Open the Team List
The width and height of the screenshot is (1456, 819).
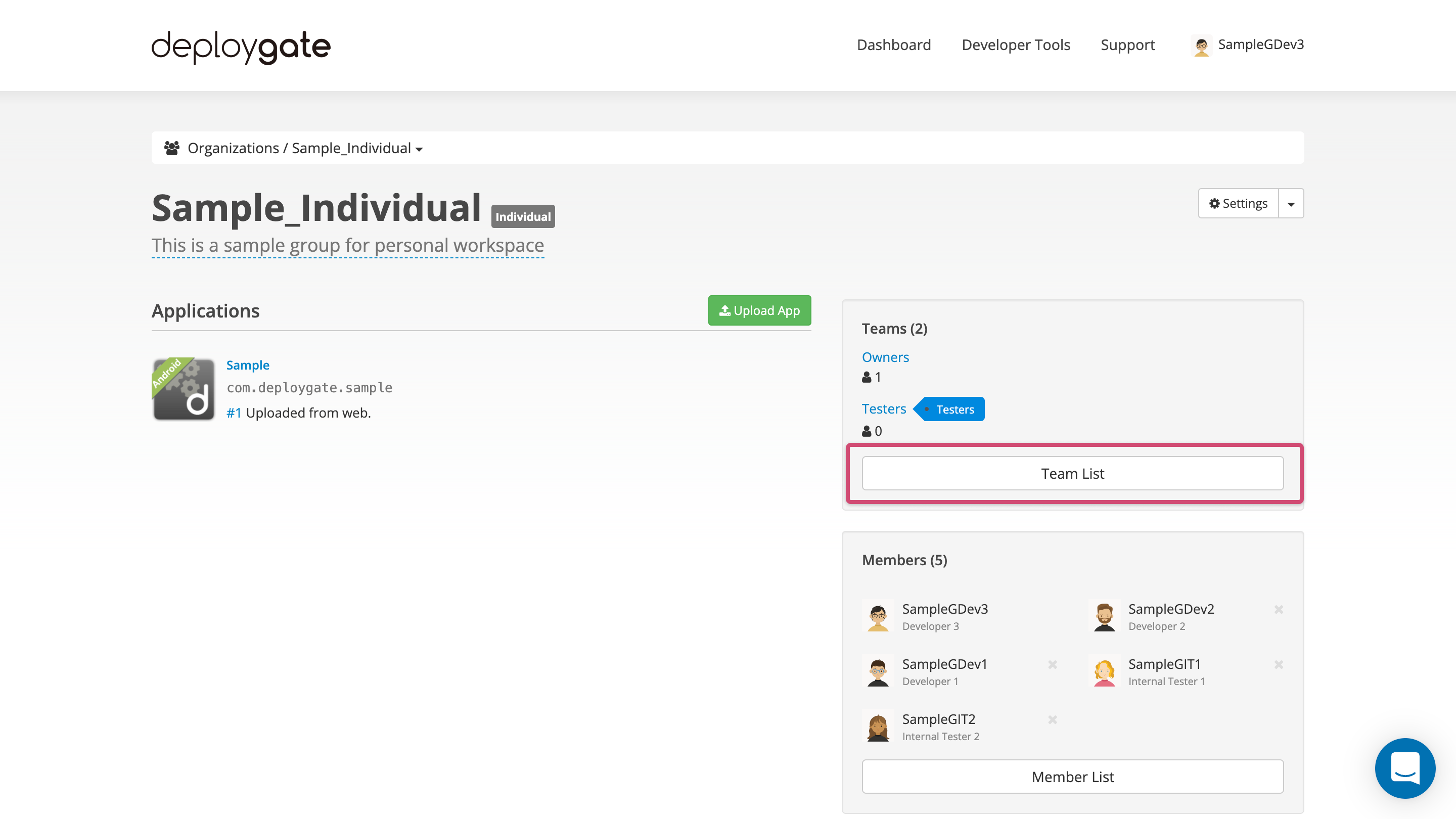[1072, 473]
